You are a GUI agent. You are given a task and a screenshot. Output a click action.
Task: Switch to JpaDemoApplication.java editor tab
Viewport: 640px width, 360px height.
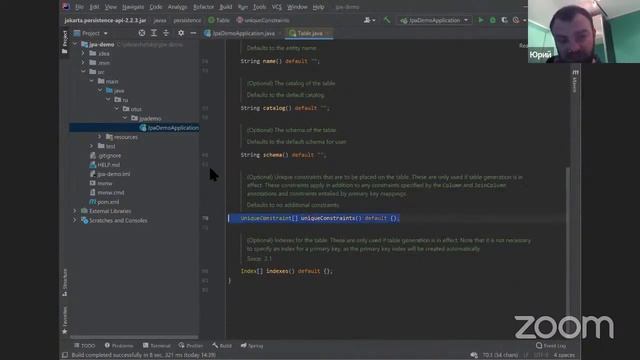(240, 33)
